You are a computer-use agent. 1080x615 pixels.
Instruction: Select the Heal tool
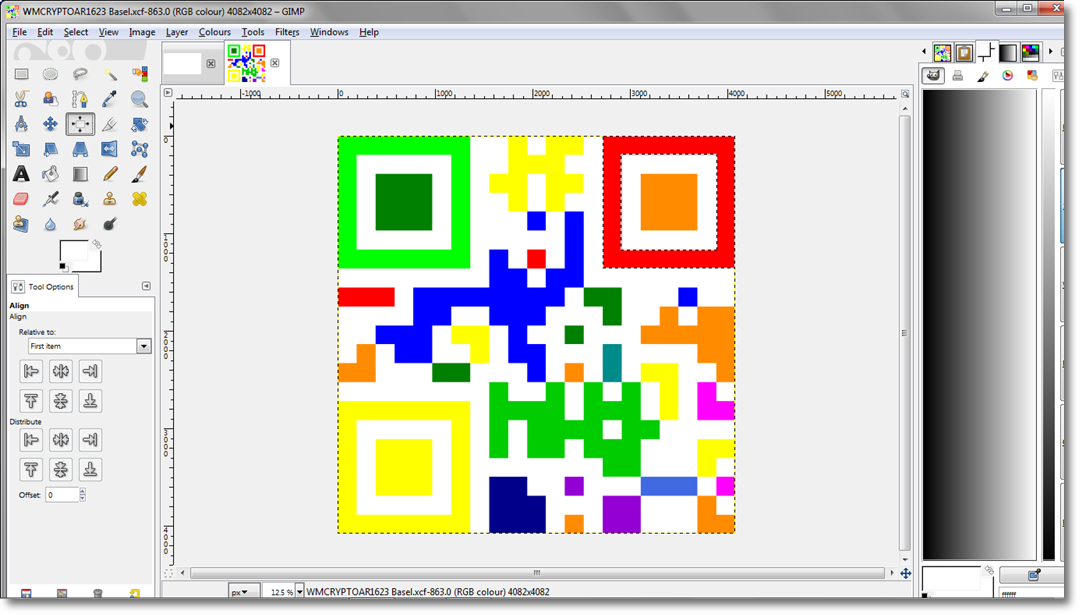(x=140, y=199)
